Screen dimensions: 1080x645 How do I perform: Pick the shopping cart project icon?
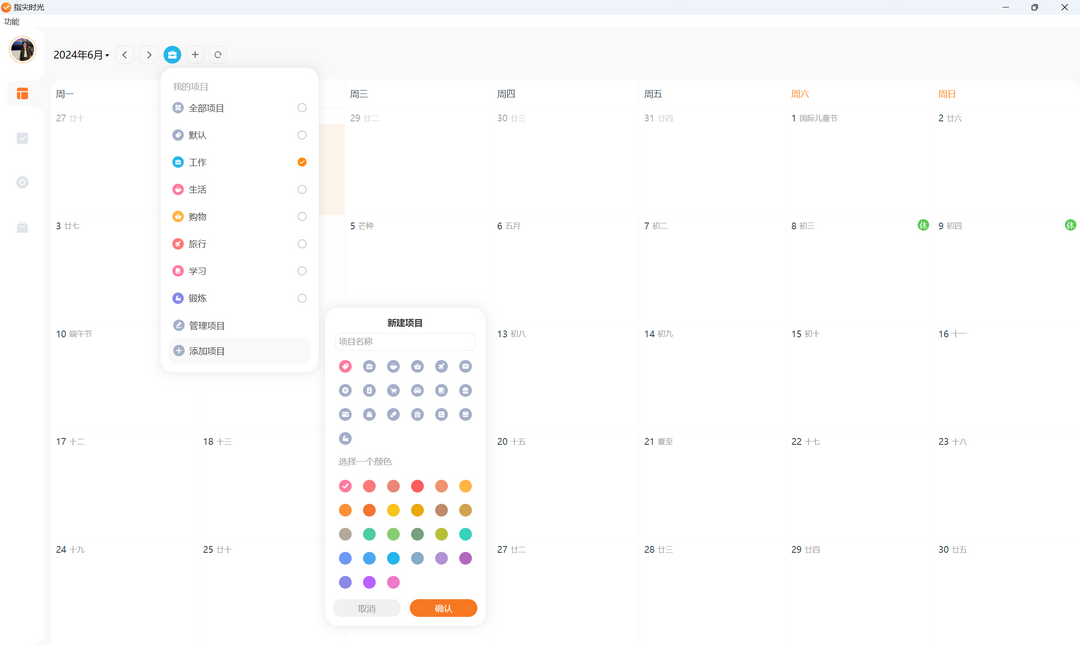pos(393,391)
